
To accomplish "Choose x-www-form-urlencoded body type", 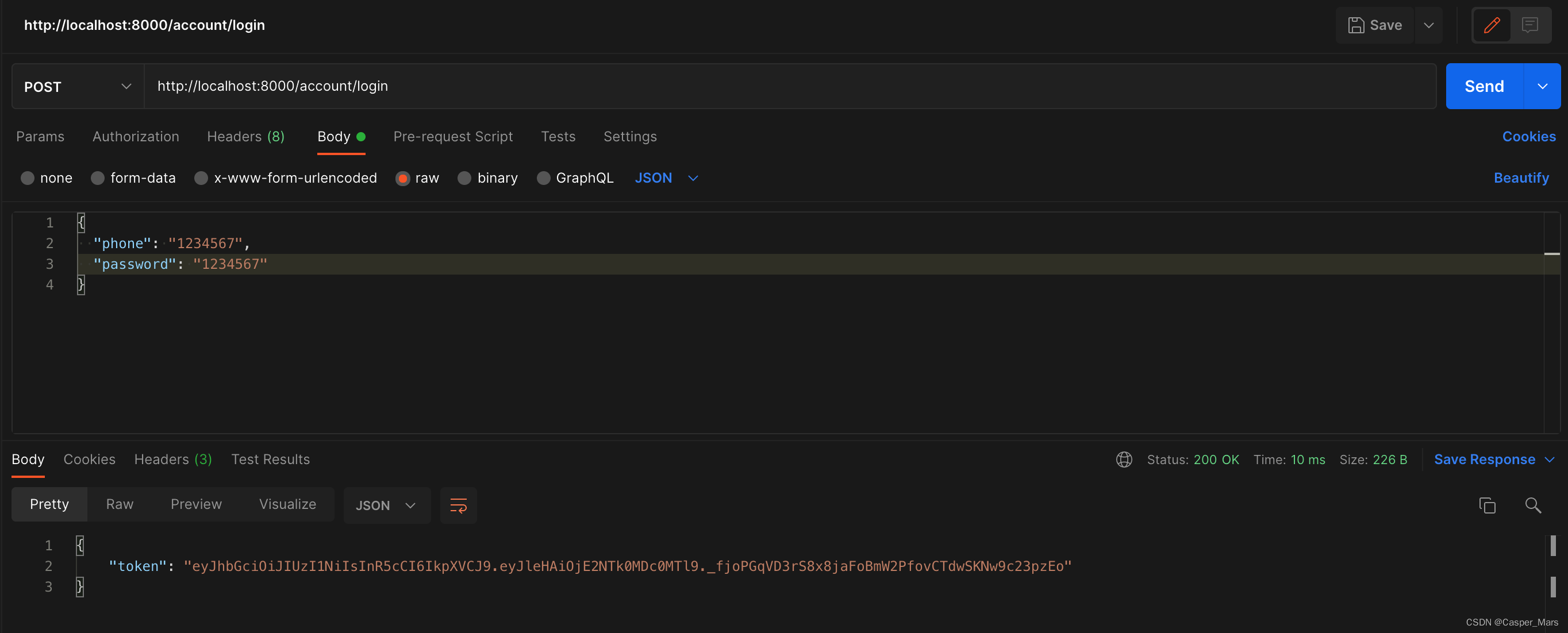I will click(201, 178).
